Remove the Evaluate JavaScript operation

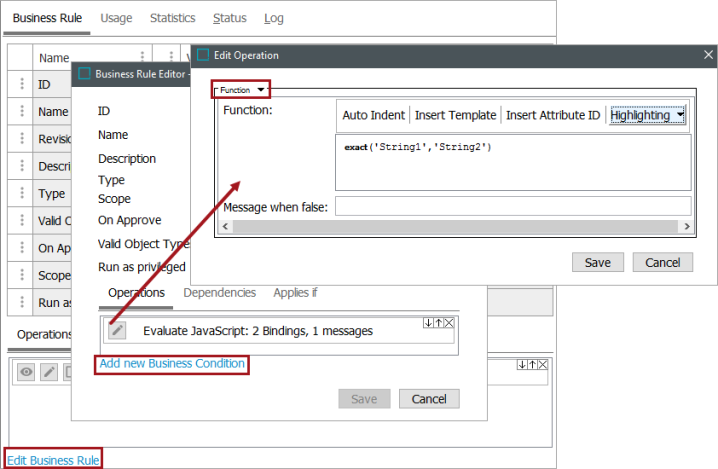tap(449, 323)
